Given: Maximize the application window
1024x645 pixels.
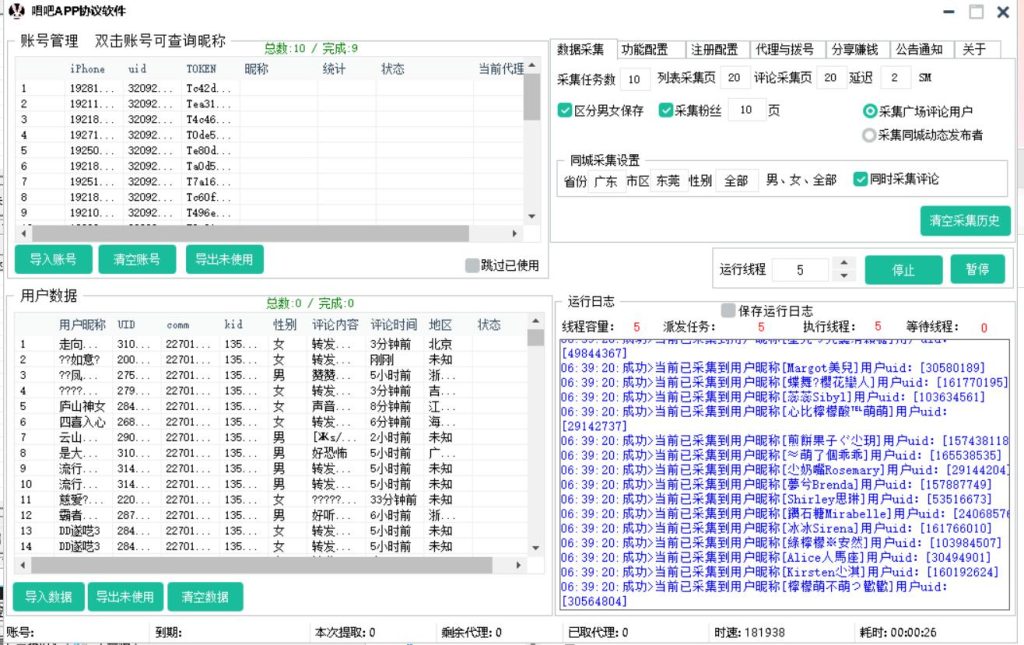Looking at the screenshot, I should pos(975,12).
